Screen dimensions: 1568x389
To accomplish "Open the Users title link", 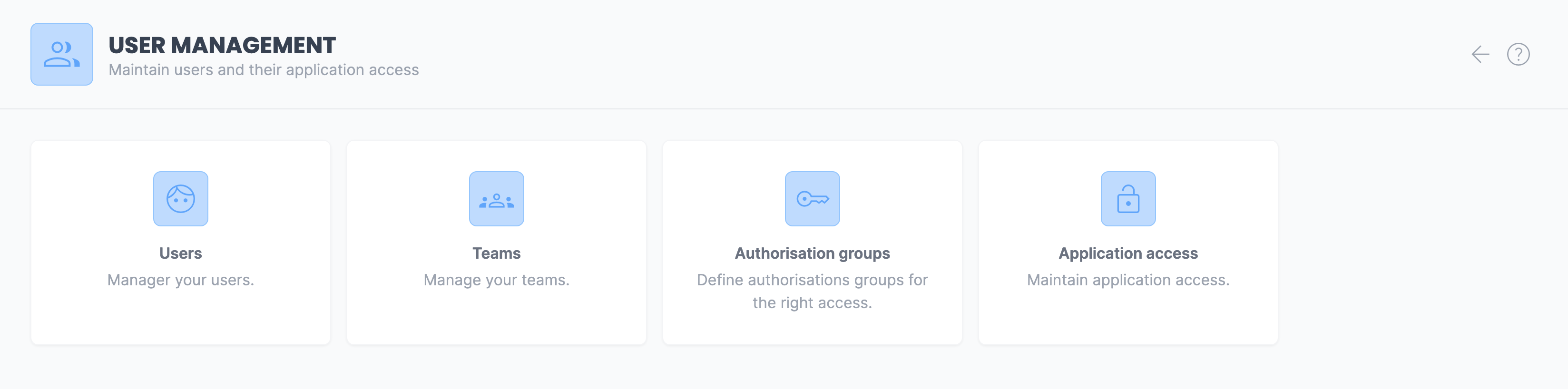I will click(x=181, y=253).
